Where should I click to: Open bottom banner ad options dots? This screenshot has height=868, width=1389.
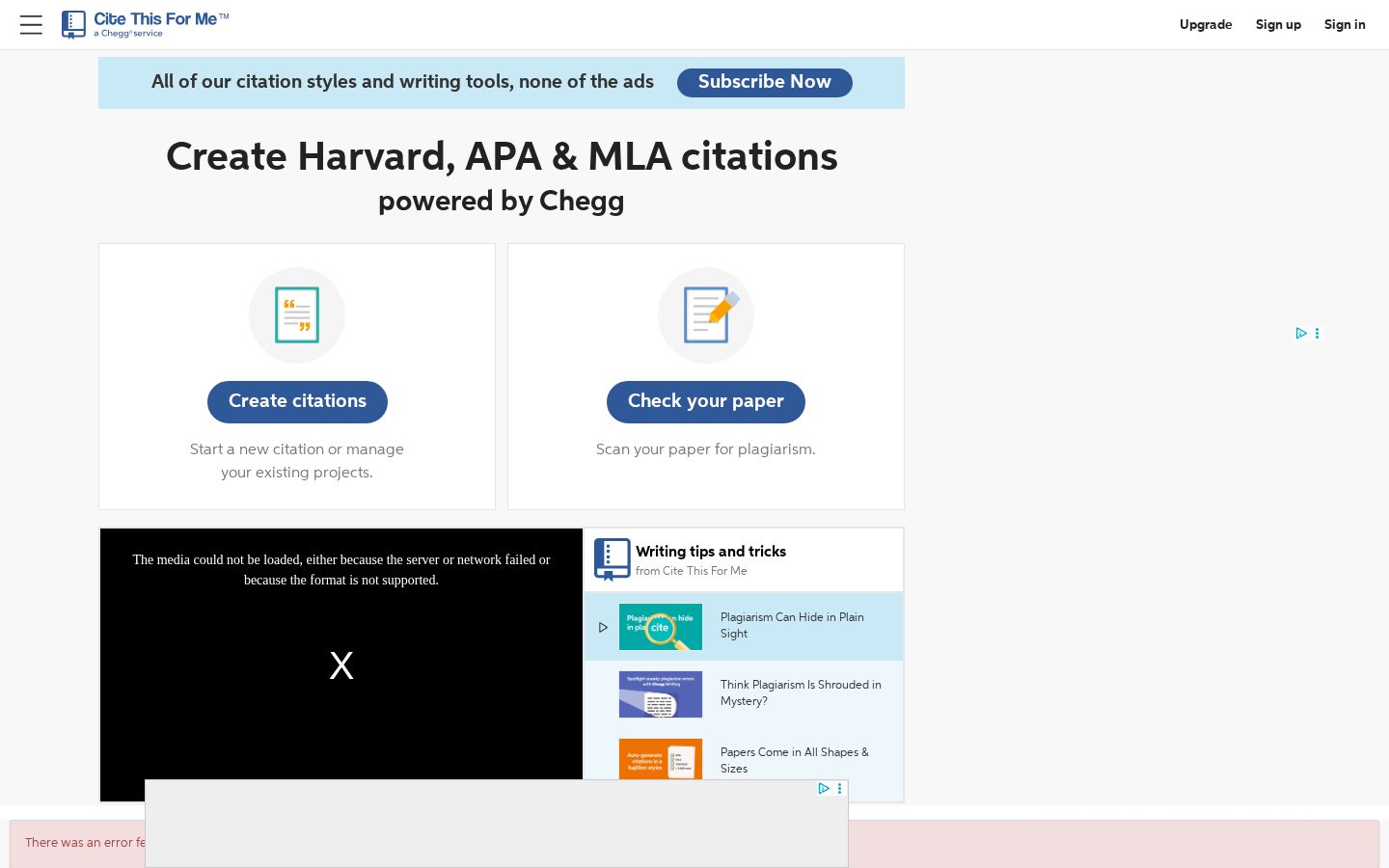click(x=840, y=789)
